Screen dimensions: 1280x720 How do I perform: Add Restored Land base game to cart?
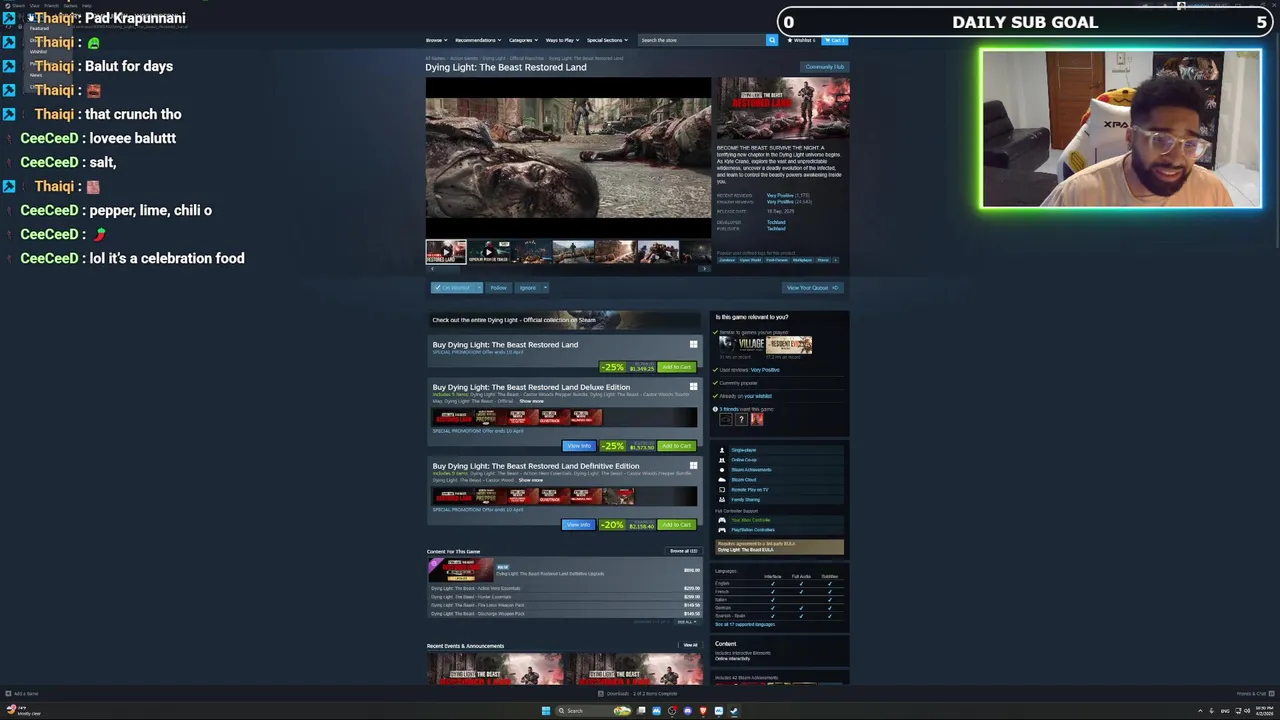[677, 367]
